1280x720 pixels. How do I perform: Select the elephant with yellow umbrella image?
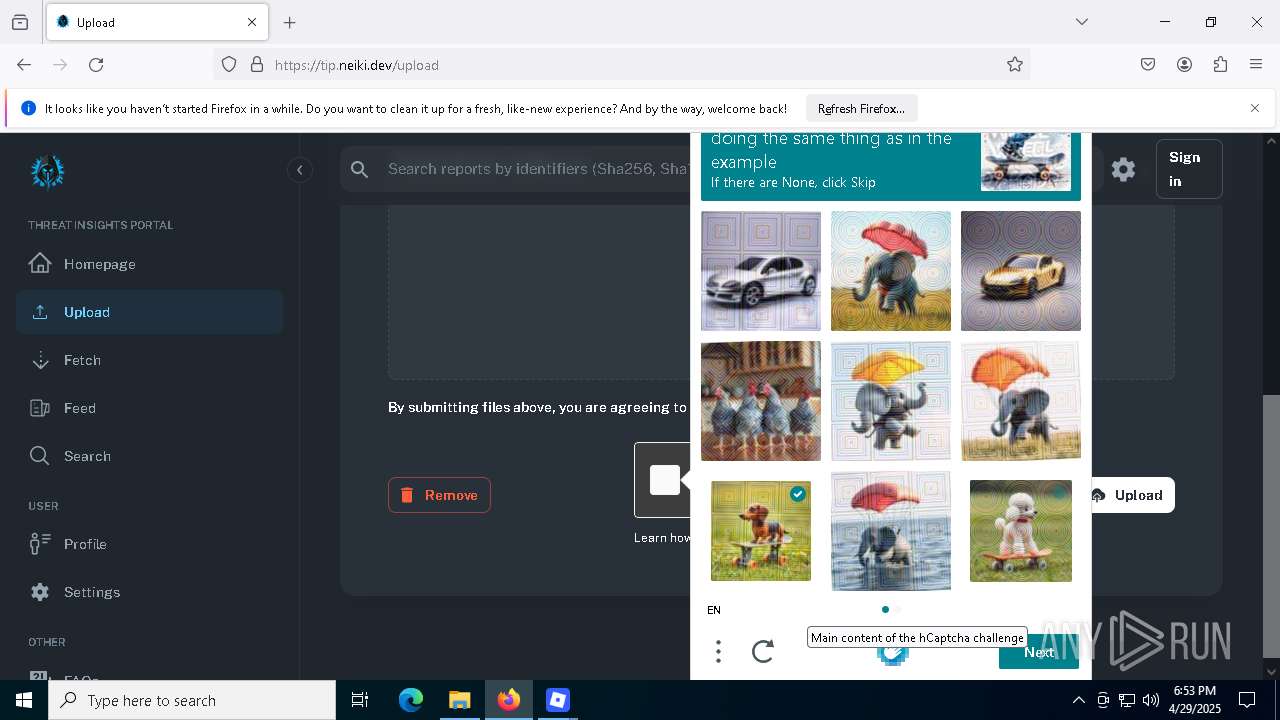pyautogui.click(x=891, y=401)
